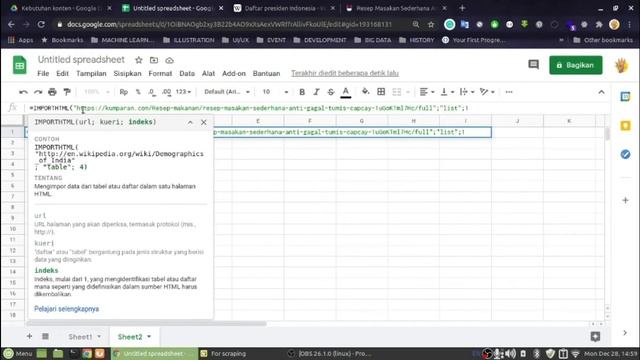This screenshot has width=640, height=360.
Task: Format as currency Rp
Action: 124,92
